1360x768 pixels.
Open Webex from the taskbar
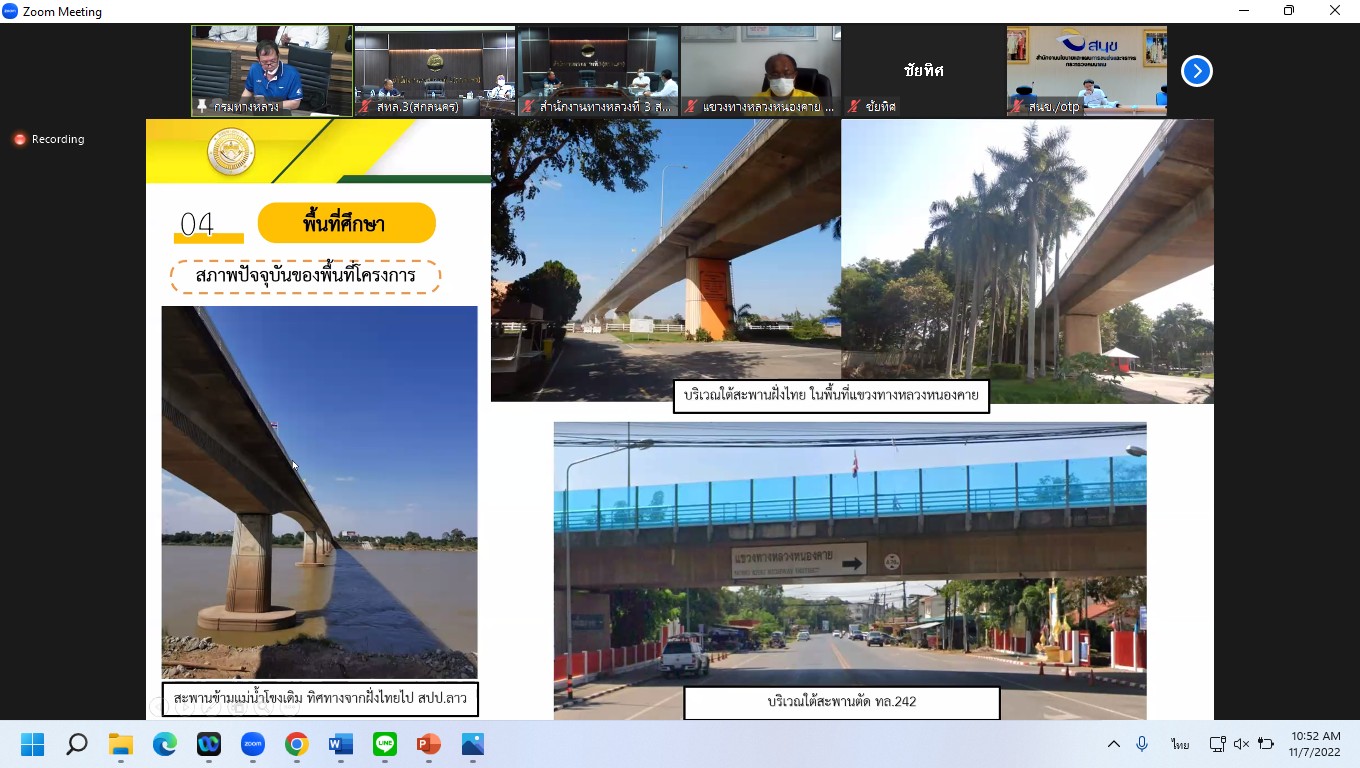208,744
